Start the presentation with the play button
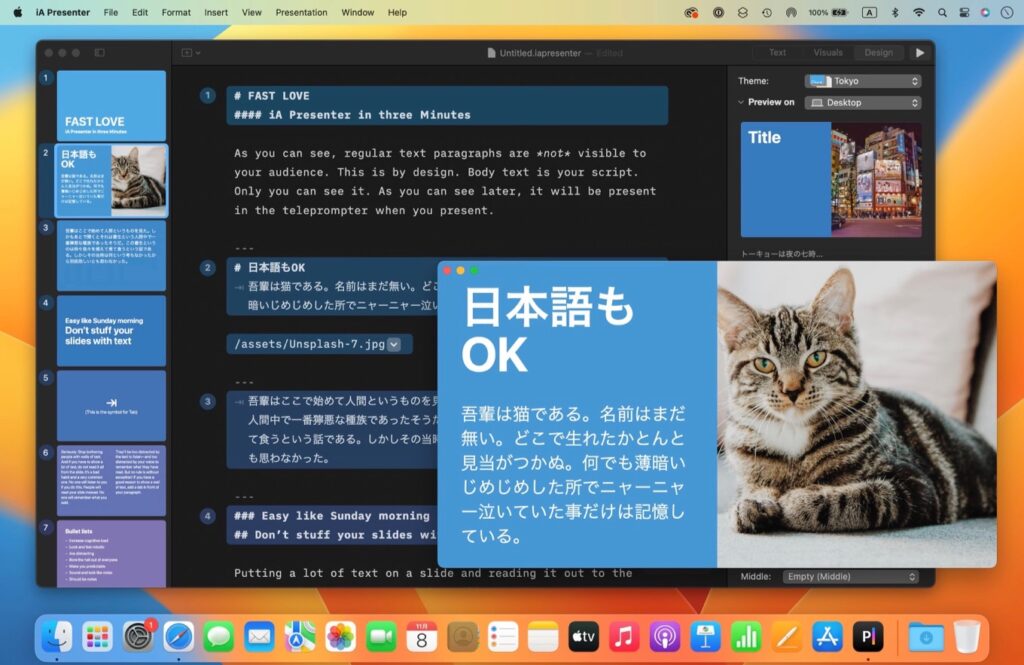Viewport: 1024px width, 665px height. [x=920, y=51]
